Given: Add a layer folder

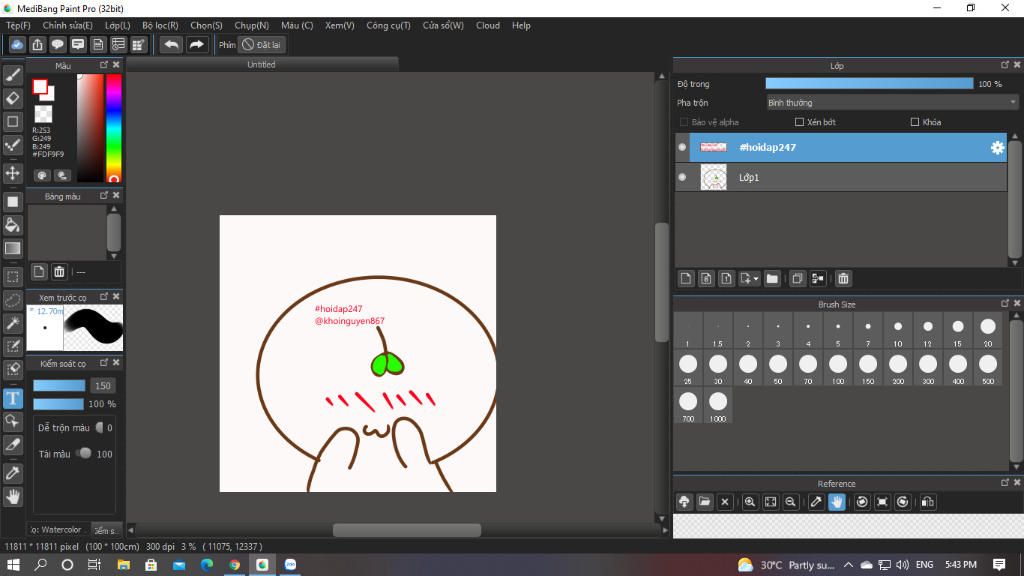Looking at the screenshot, I should [x=772, y=279].
